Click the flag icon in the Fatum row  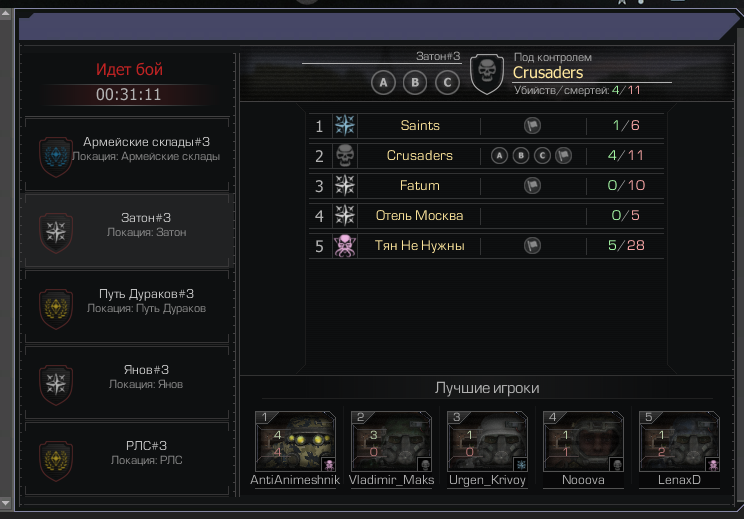tap(532, 185)
